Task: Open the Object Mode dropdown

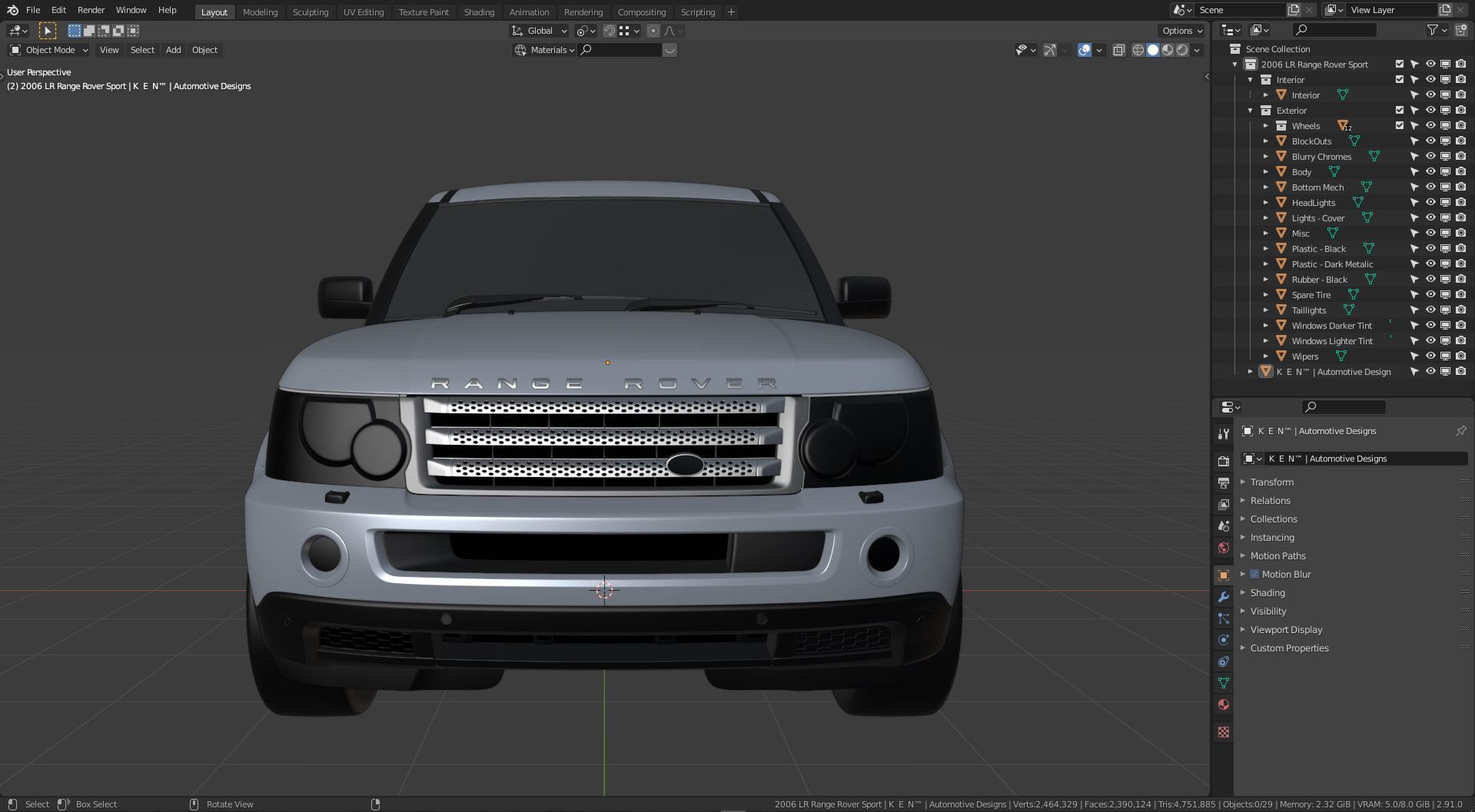Action: coord(48,50)
